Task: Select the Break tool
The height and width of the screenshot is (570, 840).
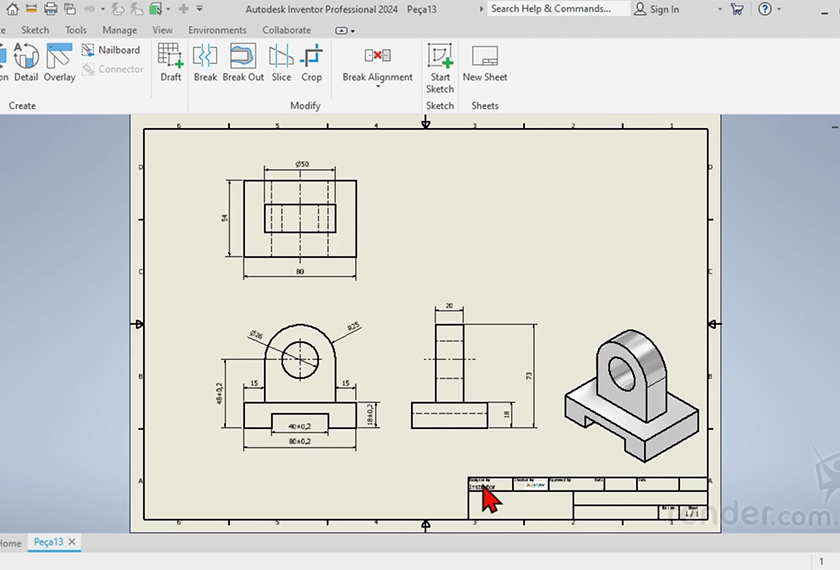Action: coord(205,62)
